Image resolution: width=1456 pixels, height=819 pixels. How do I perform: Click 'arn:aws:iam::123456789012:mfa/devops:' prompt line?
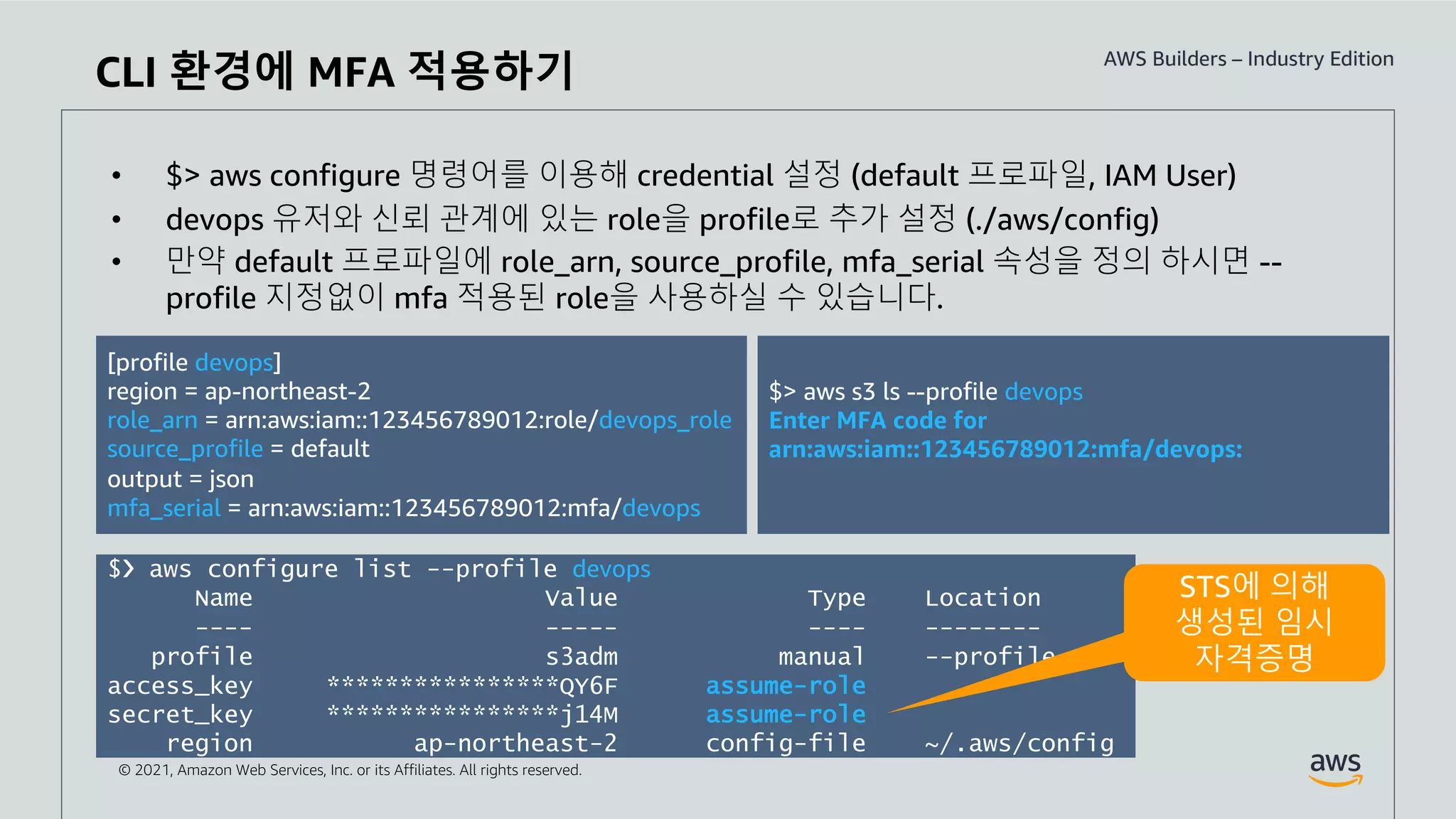(1005, 449)
